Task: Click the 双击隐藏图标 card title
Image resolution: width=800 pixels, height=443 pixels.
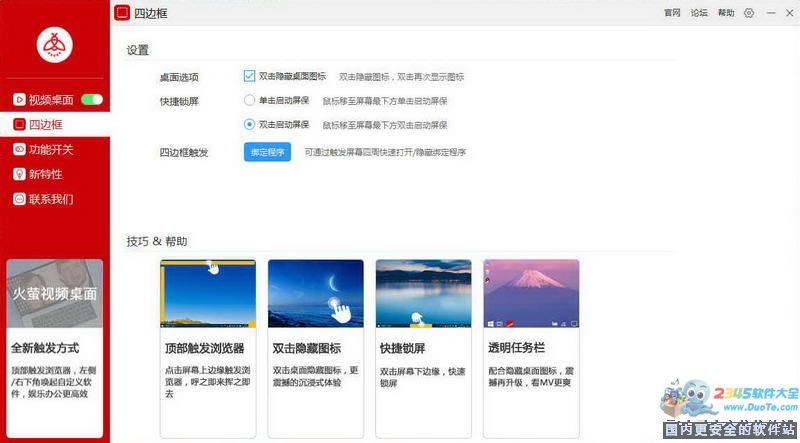Action: 307,349
